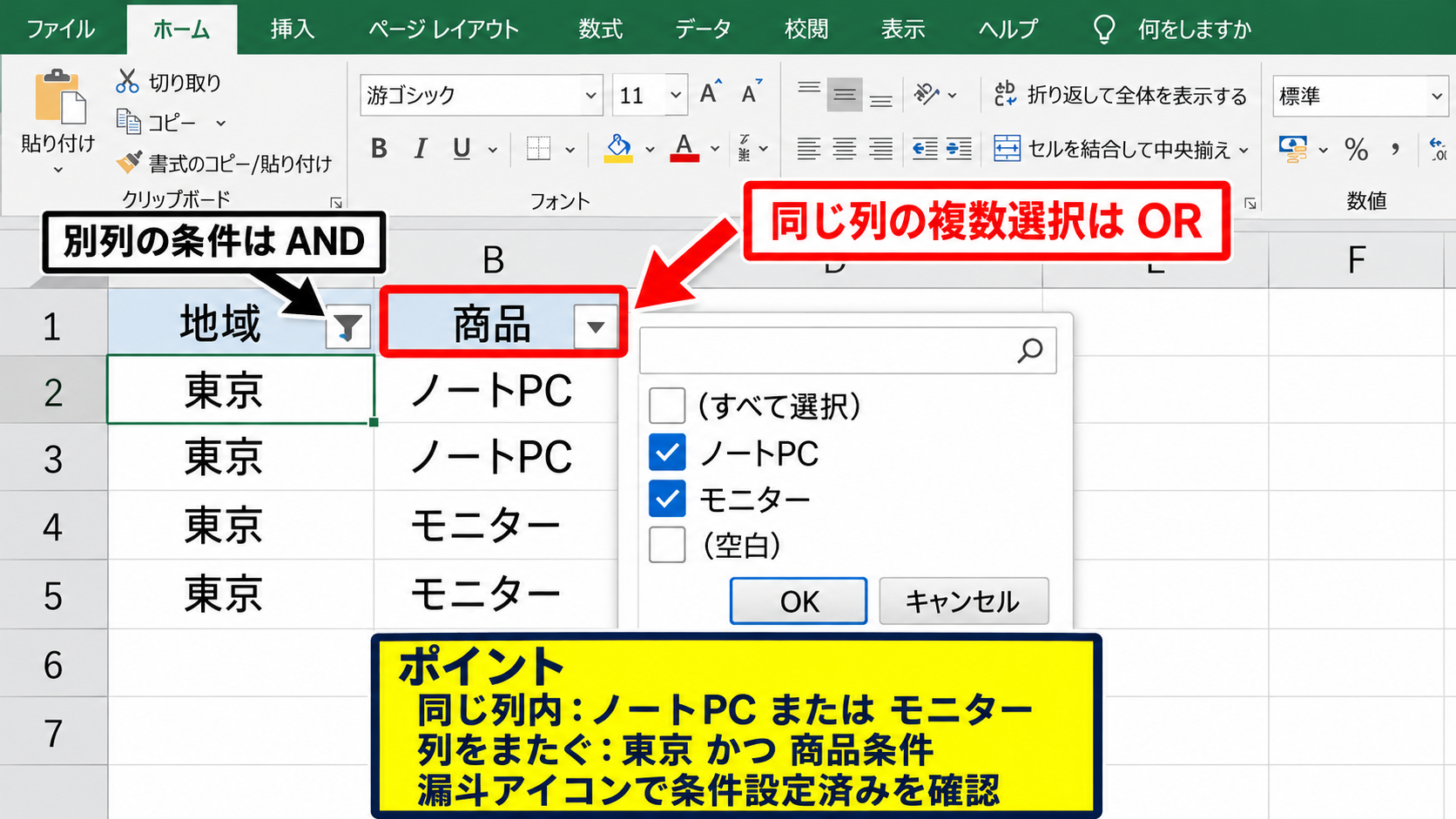Select the Format Painter (書式のコピー/貼り付け)

225,163
